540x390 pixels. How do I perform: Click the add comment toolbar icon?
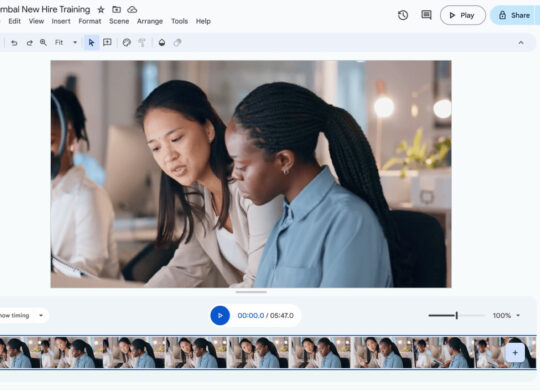(x=107, y=42)
